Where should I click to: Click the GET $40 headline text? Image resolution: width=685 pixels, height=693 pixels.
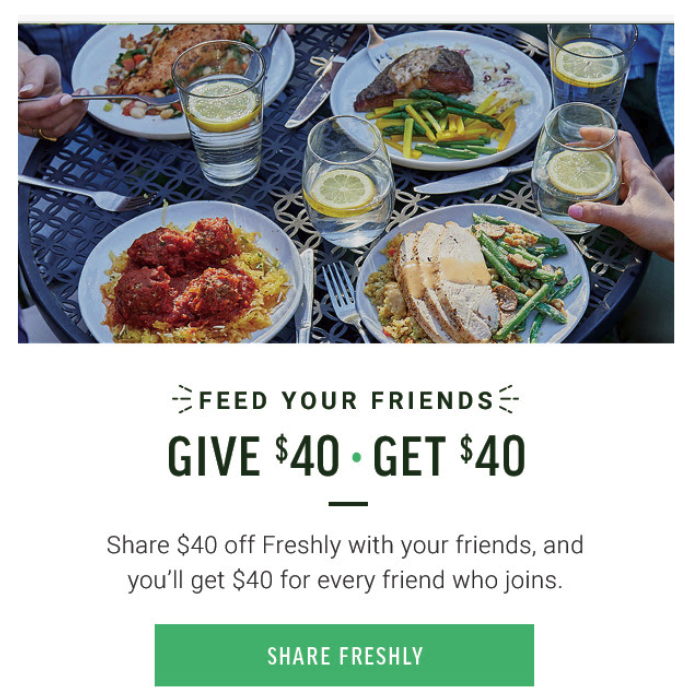pyautogui.click(x=449, y=455)
